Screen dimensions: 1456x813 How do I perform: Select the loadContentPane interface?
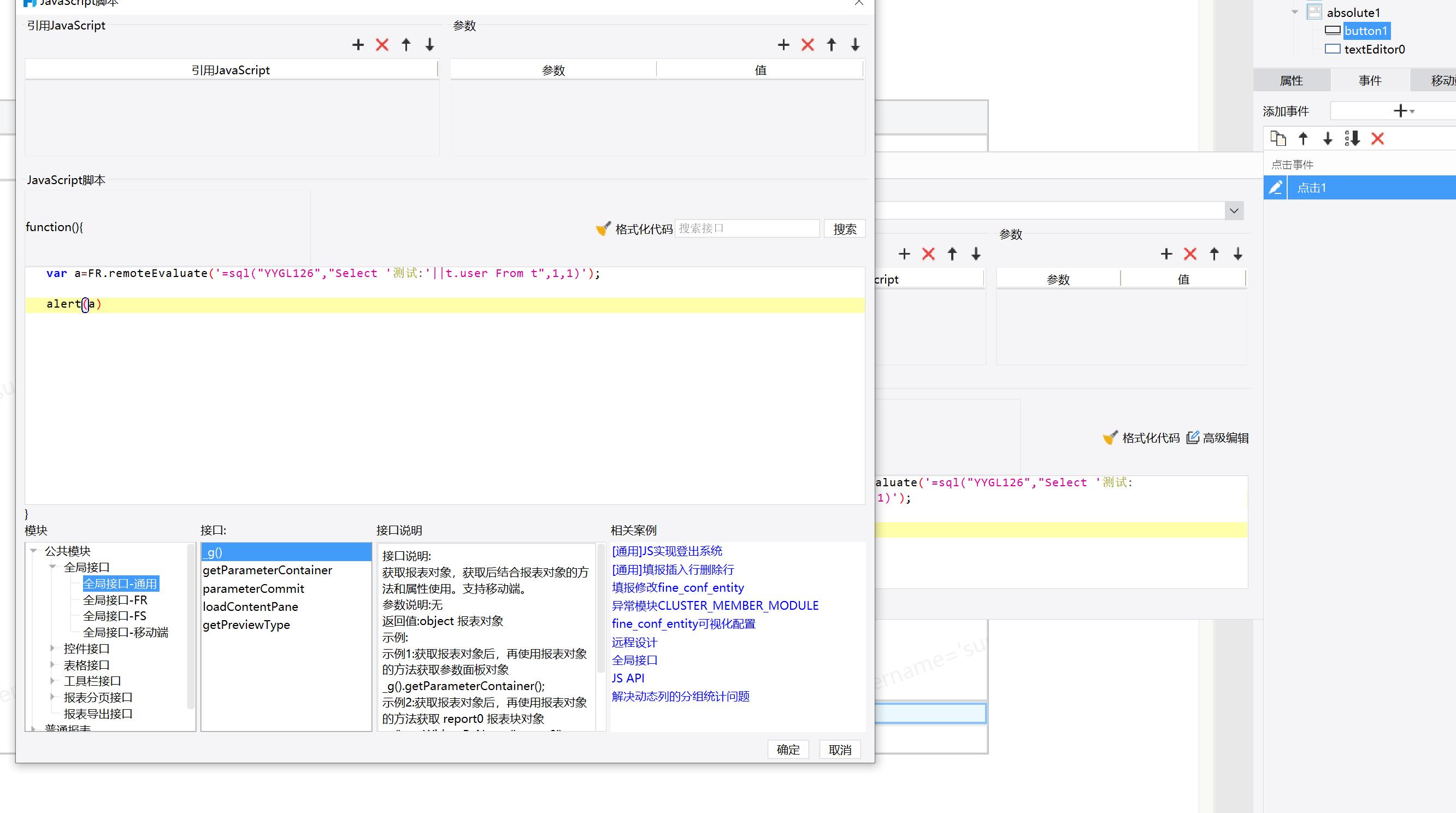point(286,606)
